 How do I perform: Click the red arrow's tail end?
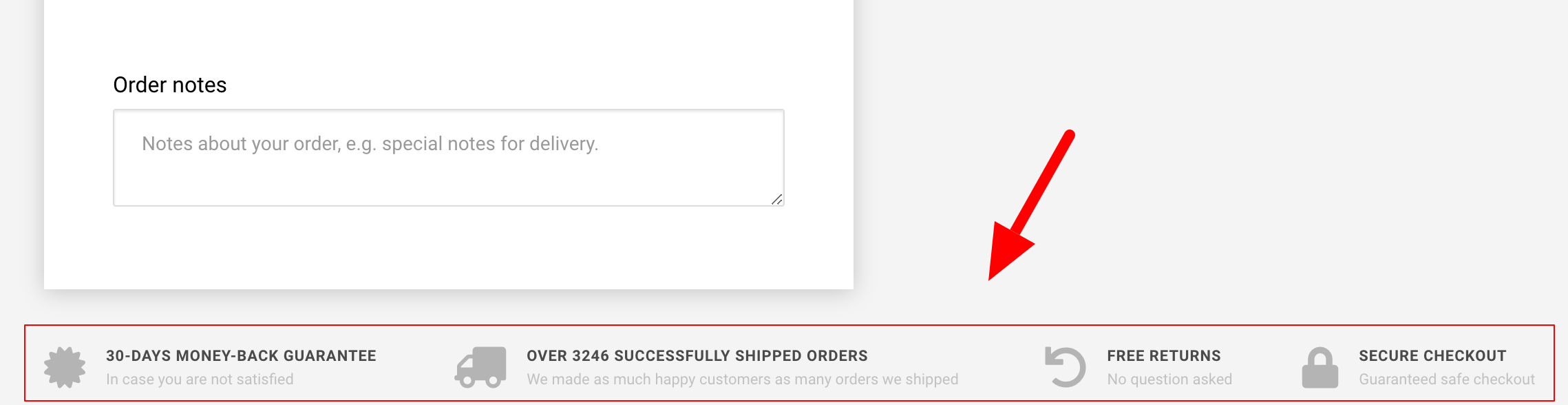point(1069,134)
